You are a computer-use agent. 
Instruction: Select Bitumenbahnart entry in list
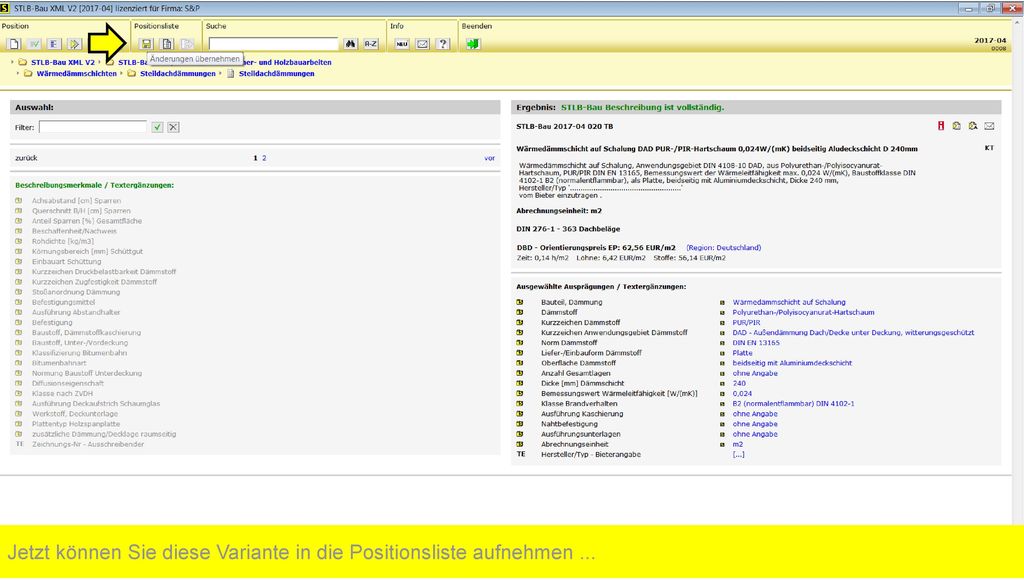coord(59,363)
